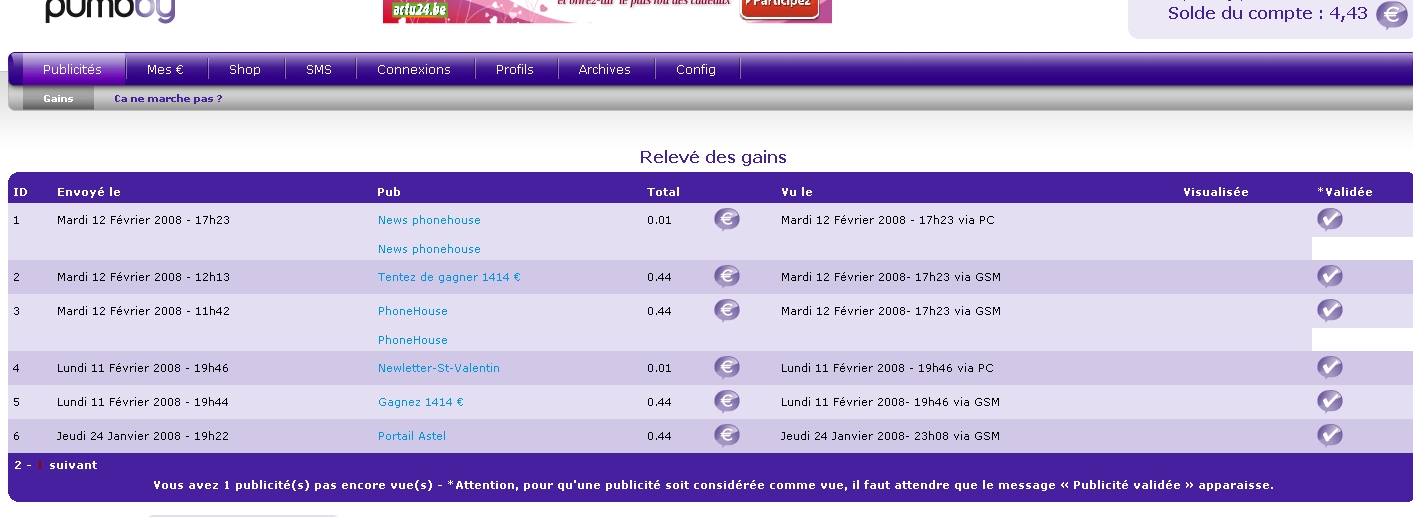This screenshot has width=1413, height=517.
Task: Go to the Mes € tab
Action: (165, 70)
